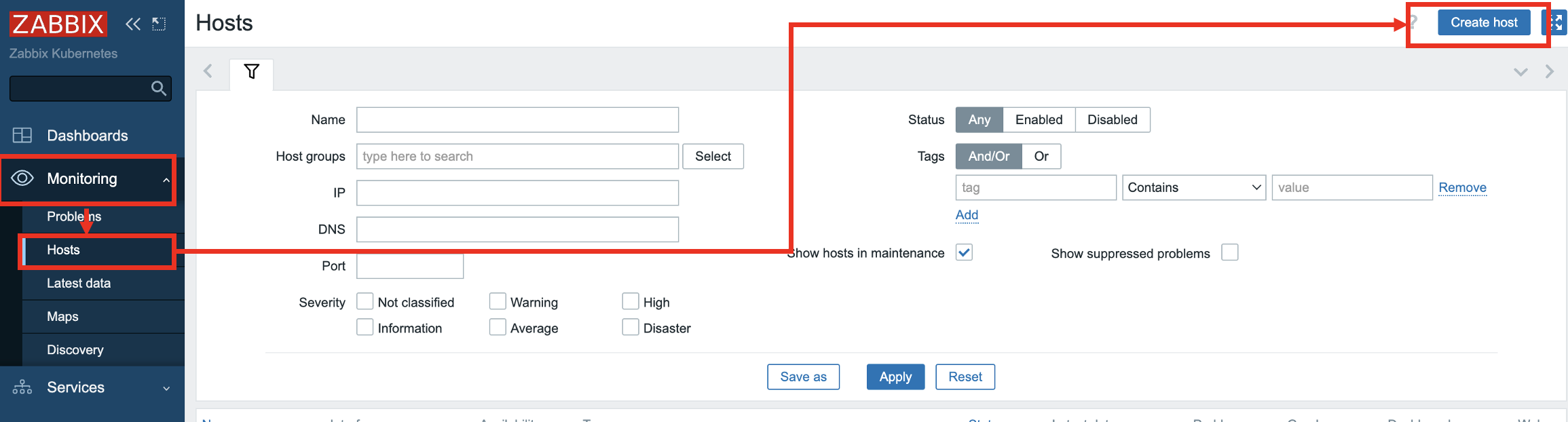Image resolution: width=1568 pixels, height=422 pixels.
Task: Click the kiosk mode fullscreen icon
Action: point(1556,22)
